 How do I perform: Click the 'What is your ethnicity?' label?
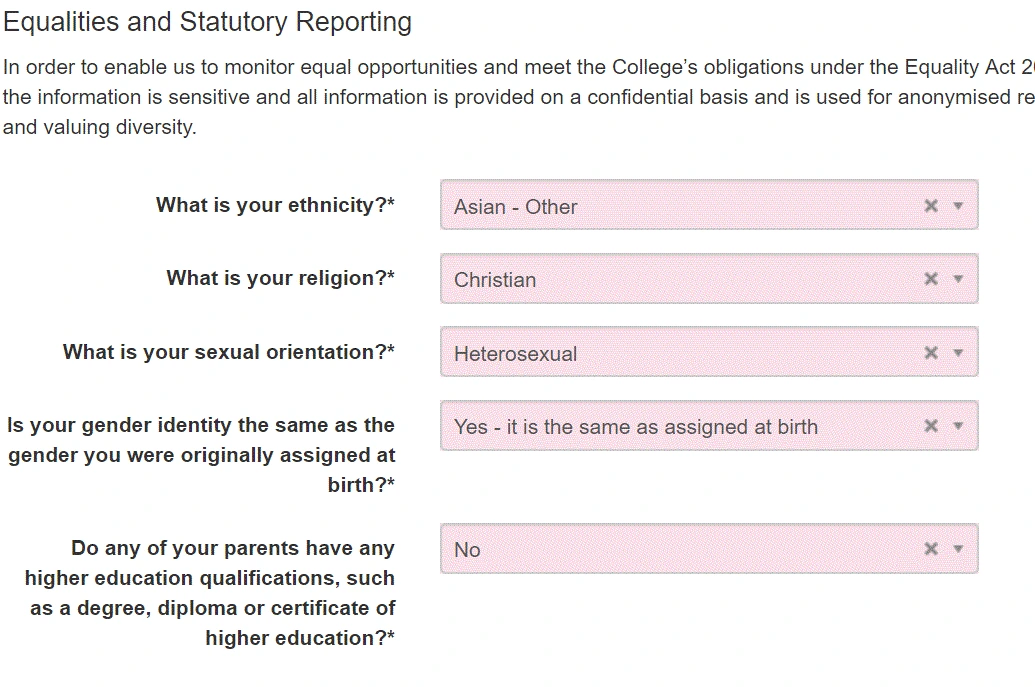(275, 205)
